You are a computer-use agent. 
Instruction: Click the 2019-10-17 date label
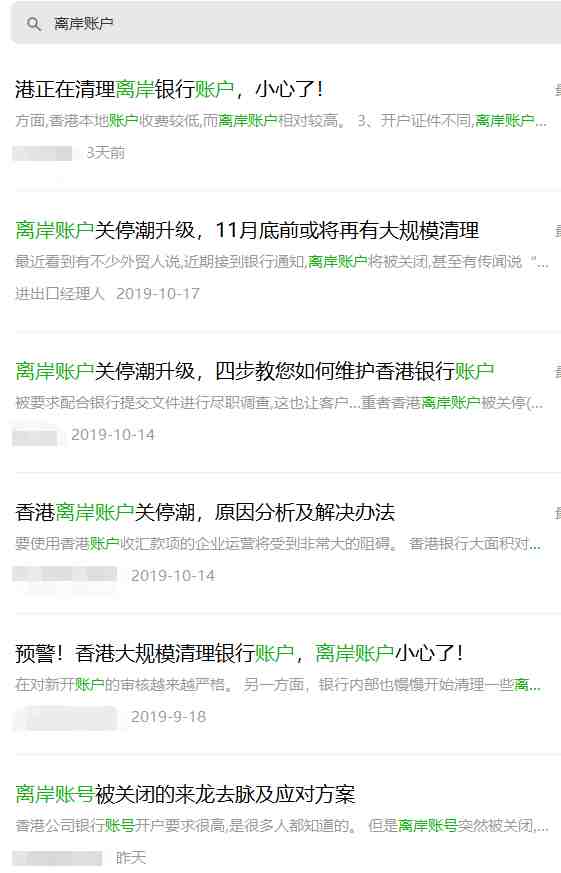(x=158, y=293)
